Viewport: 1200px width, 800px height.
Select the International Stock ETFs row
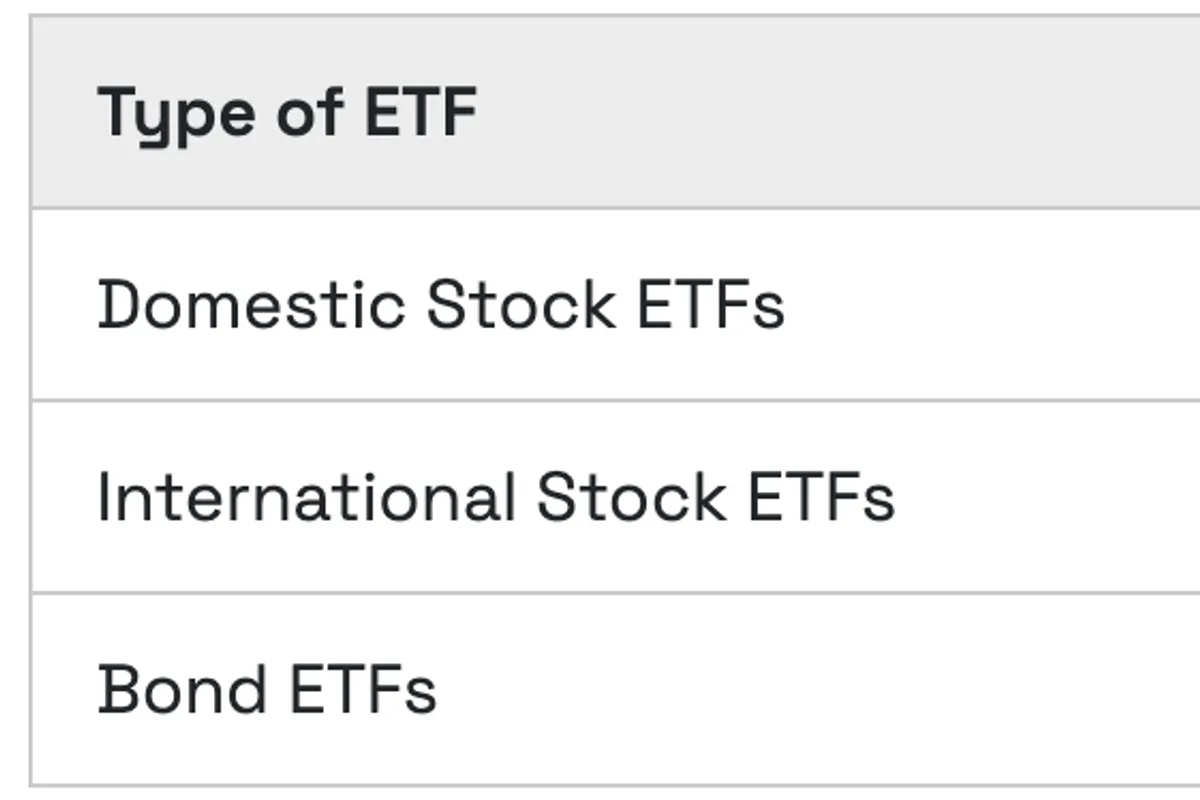click(495, 497)
